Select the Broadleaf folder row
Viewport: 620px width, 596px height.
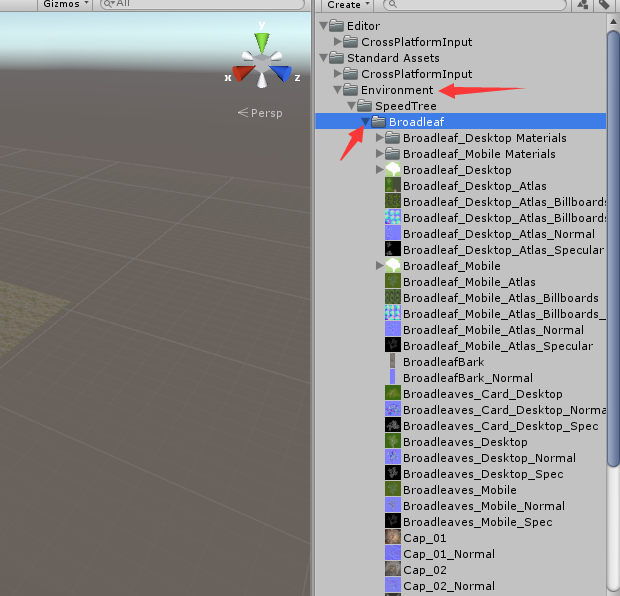point(461,121)
